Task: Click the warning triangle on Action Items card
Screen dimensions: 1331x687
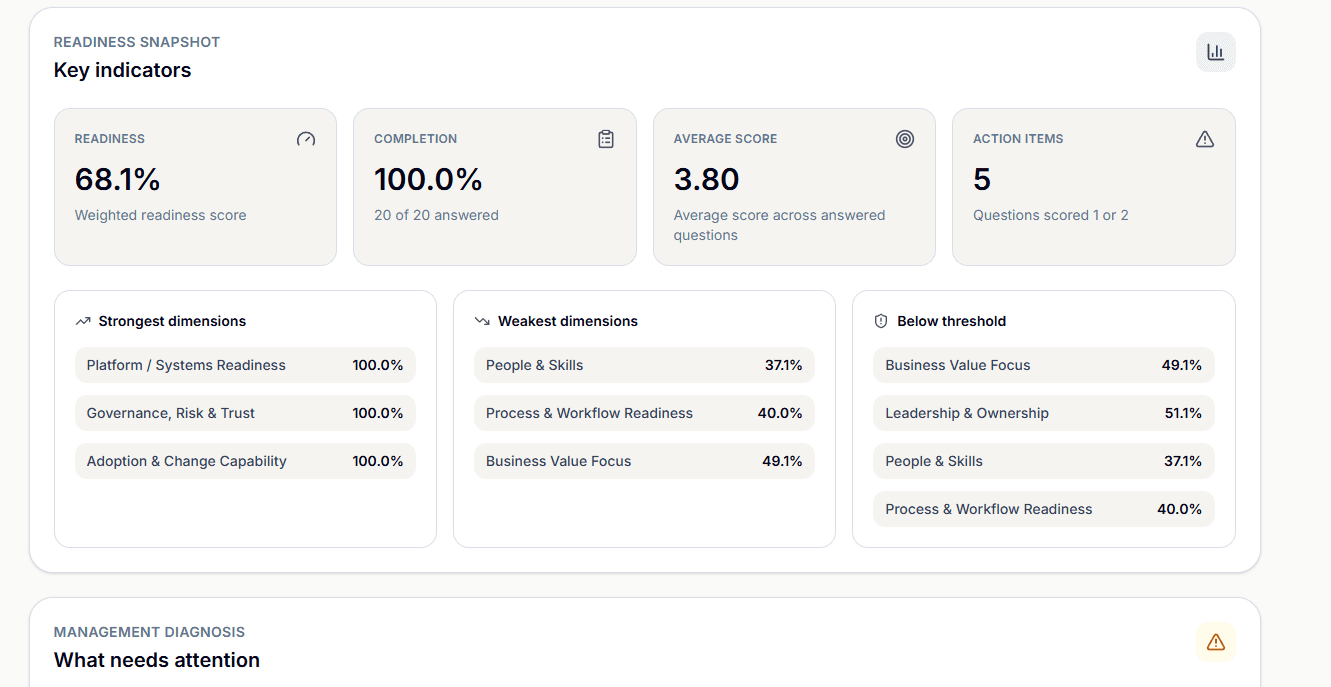Action: (x=1205, y=139)
